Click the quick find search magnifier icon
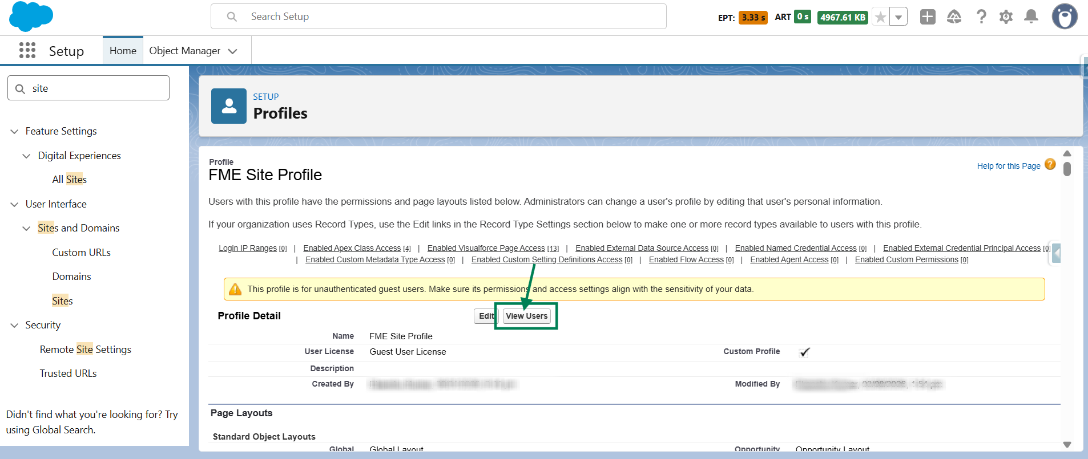 pyautogui.click(x=19, y=89)
